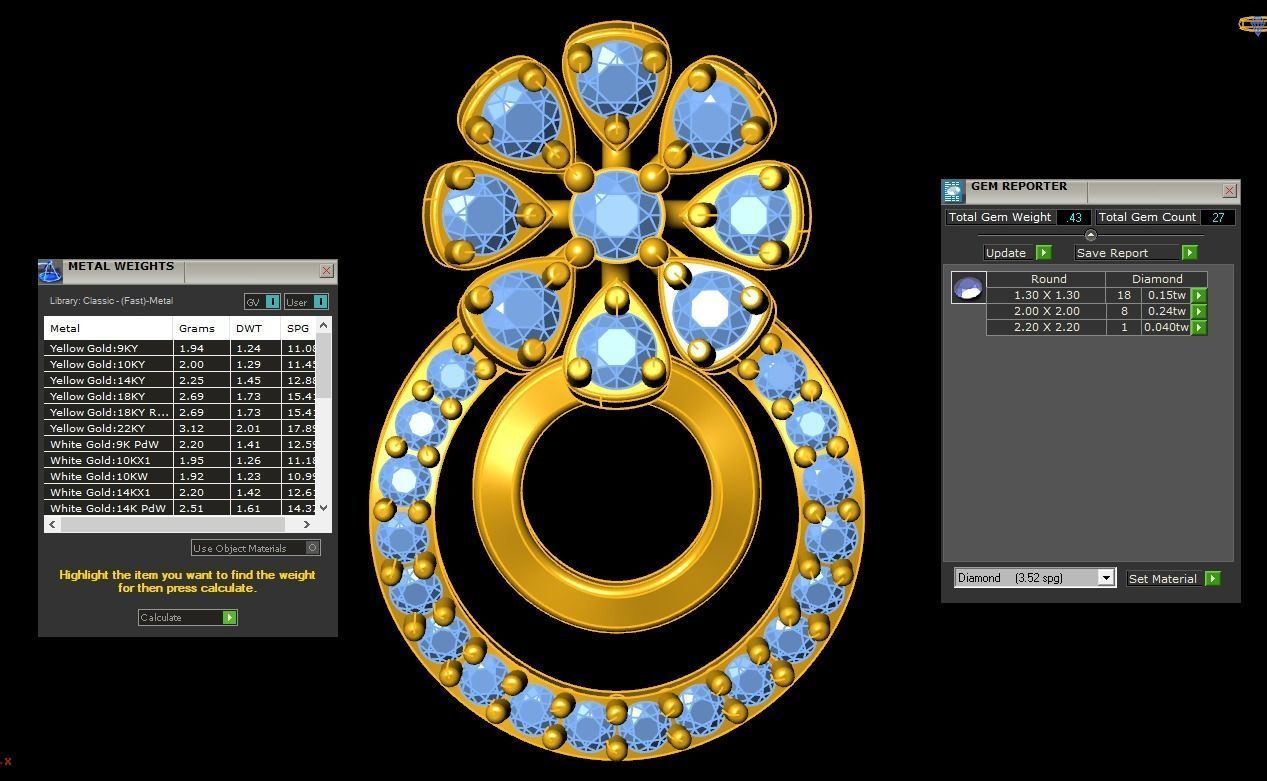Click the center round gem of the pendant

tap(616, 214)
